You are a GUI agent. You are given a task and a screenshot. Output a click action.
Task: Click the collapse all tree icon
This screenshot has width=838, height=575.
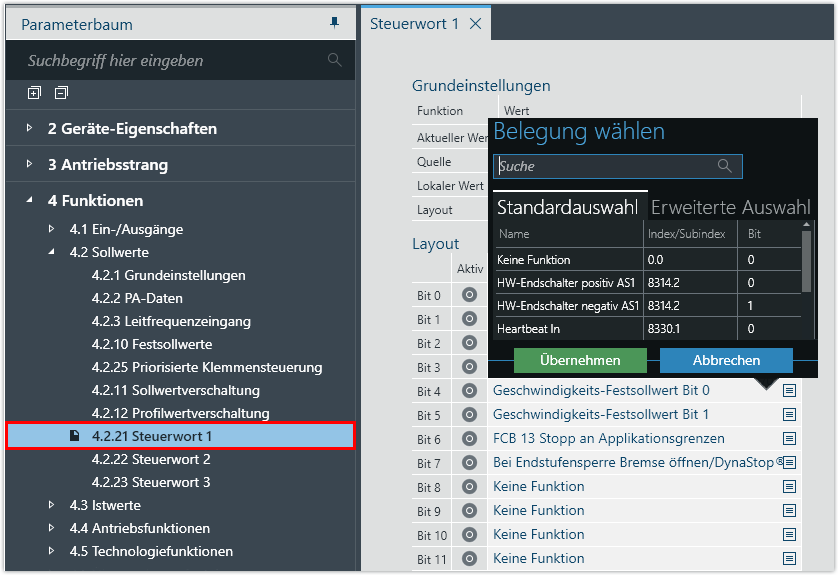61,93
